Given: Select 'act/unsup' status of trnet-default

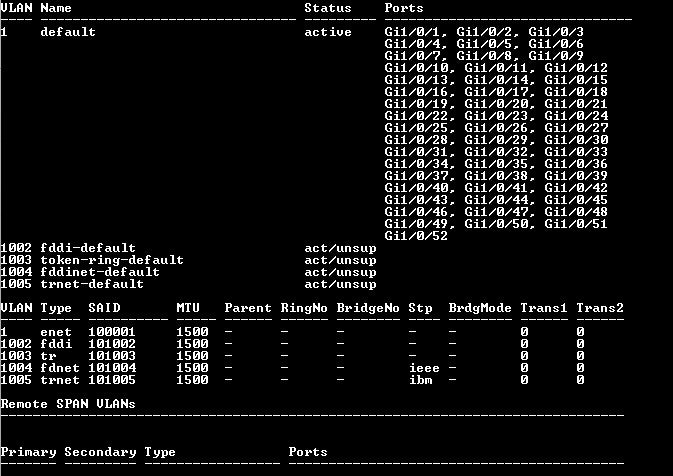Looking at the screenshot, I should (340, 285).
